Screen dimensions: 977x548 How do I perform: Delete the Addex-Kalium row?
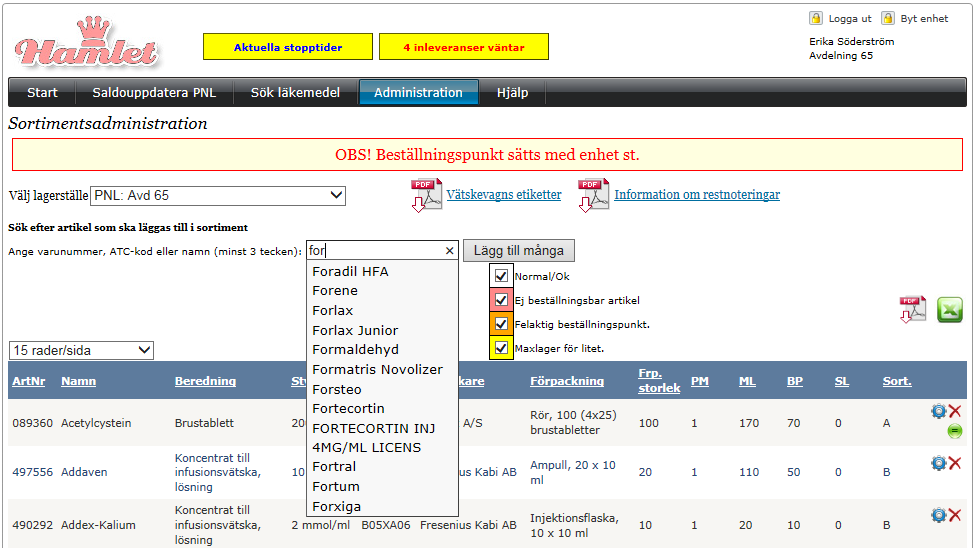955,515
